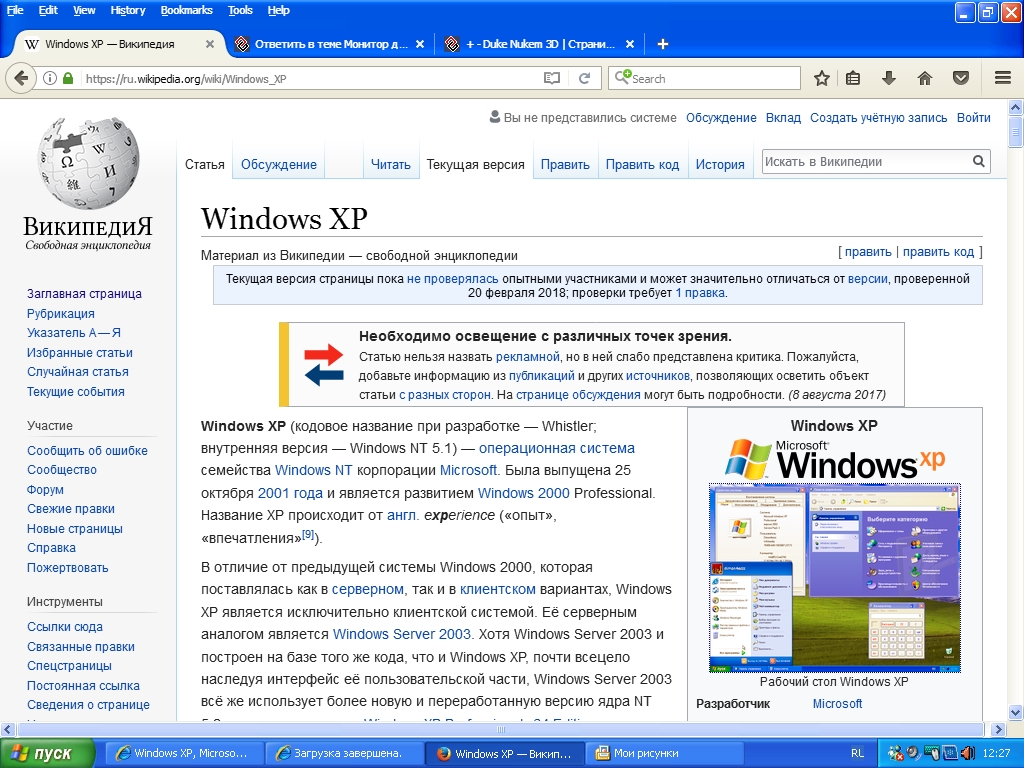This screenshot has height=768, width=1024.
Task: Click the horizontal scrollbar right arrow
Action: click(998, 729)
